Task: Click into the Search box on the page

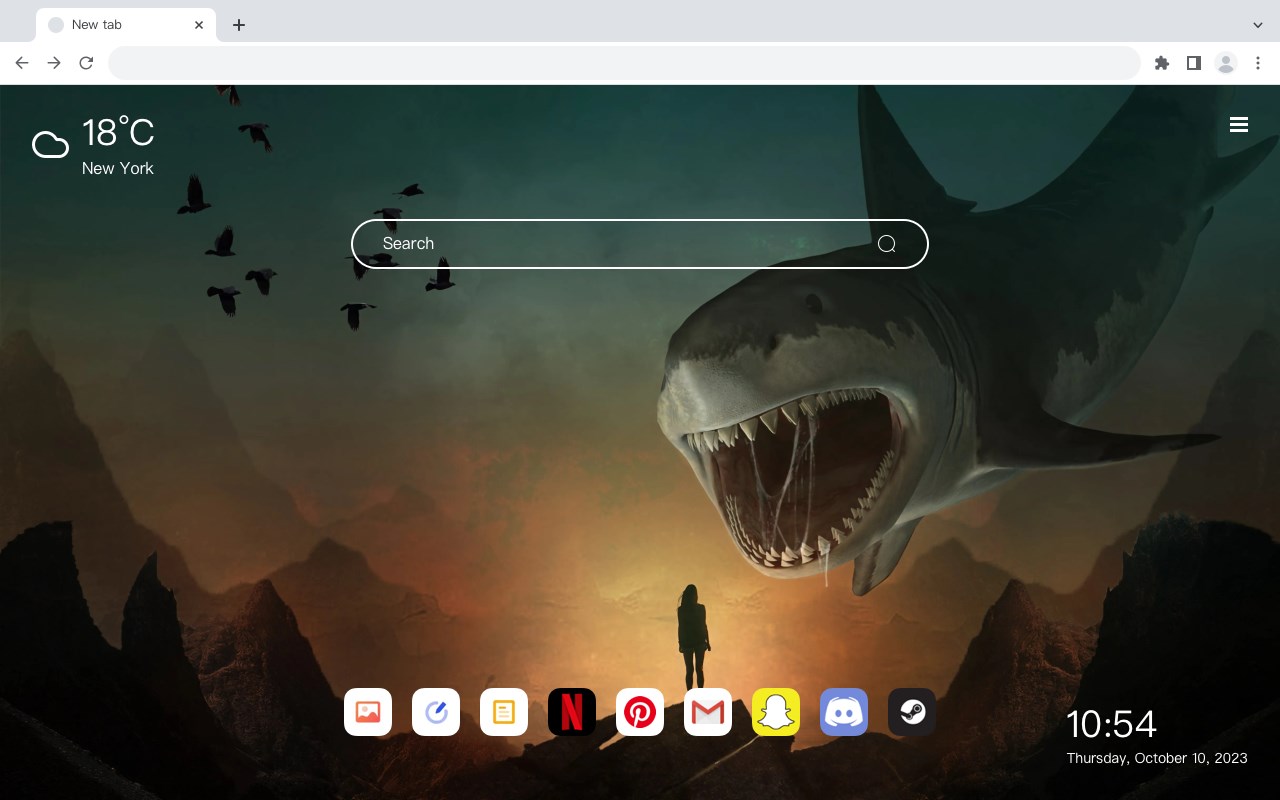Action: [640, 244]
